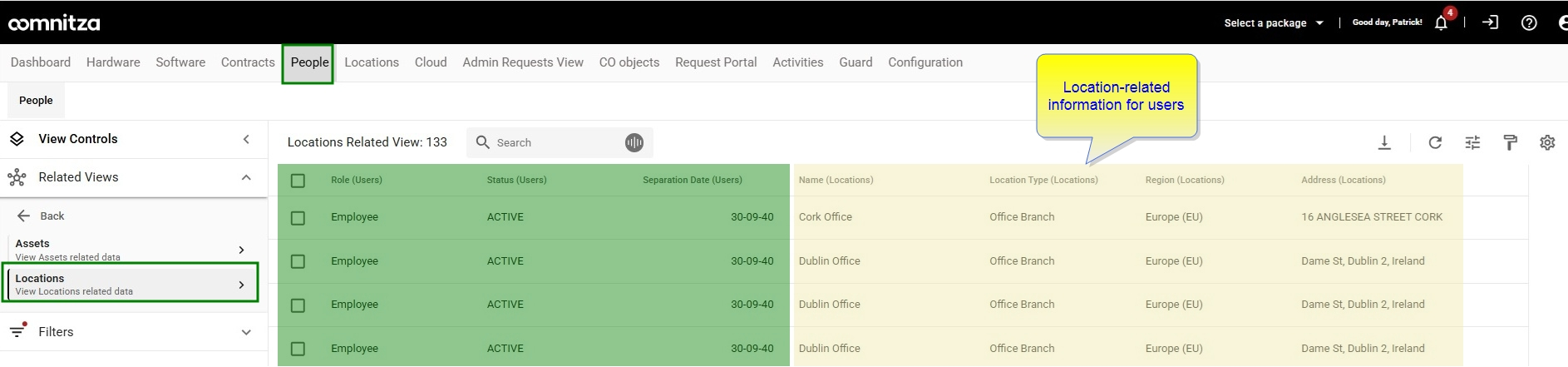Open the Software tab
Screen dimensions: 1568x367
click(x=180, y=62)
